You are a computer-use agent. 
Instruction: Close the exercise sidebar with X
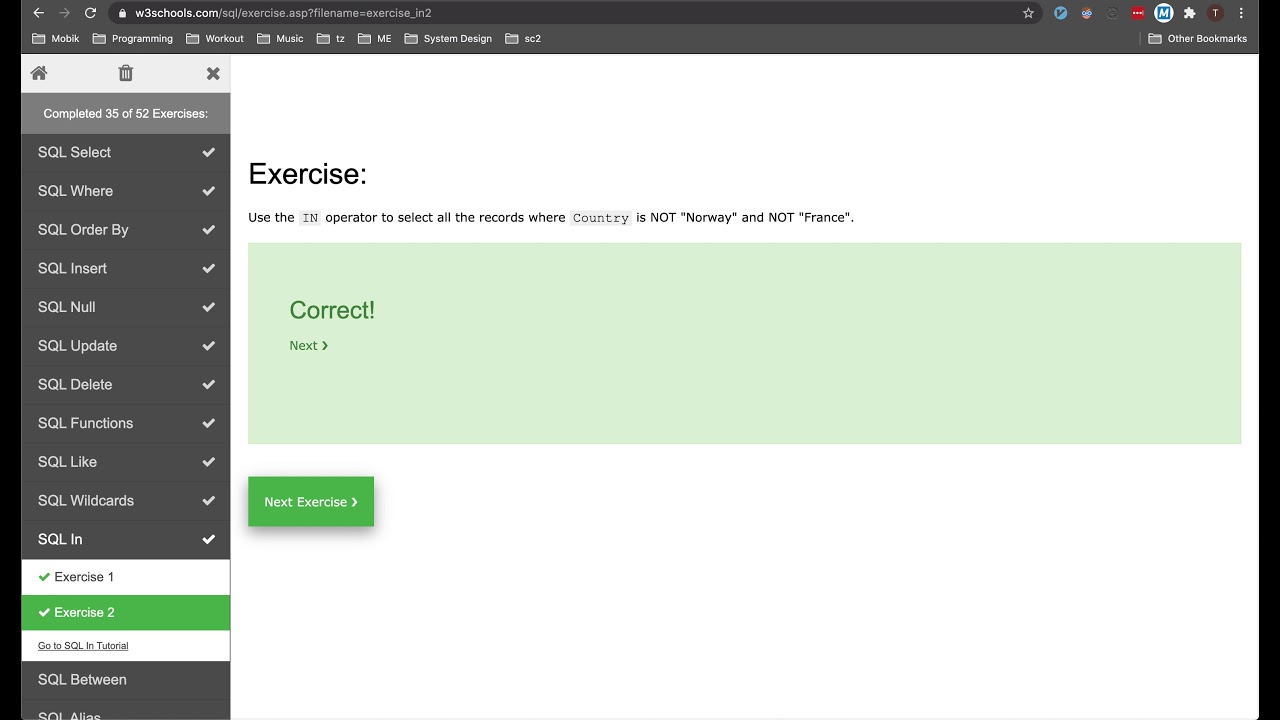point(213,73)
